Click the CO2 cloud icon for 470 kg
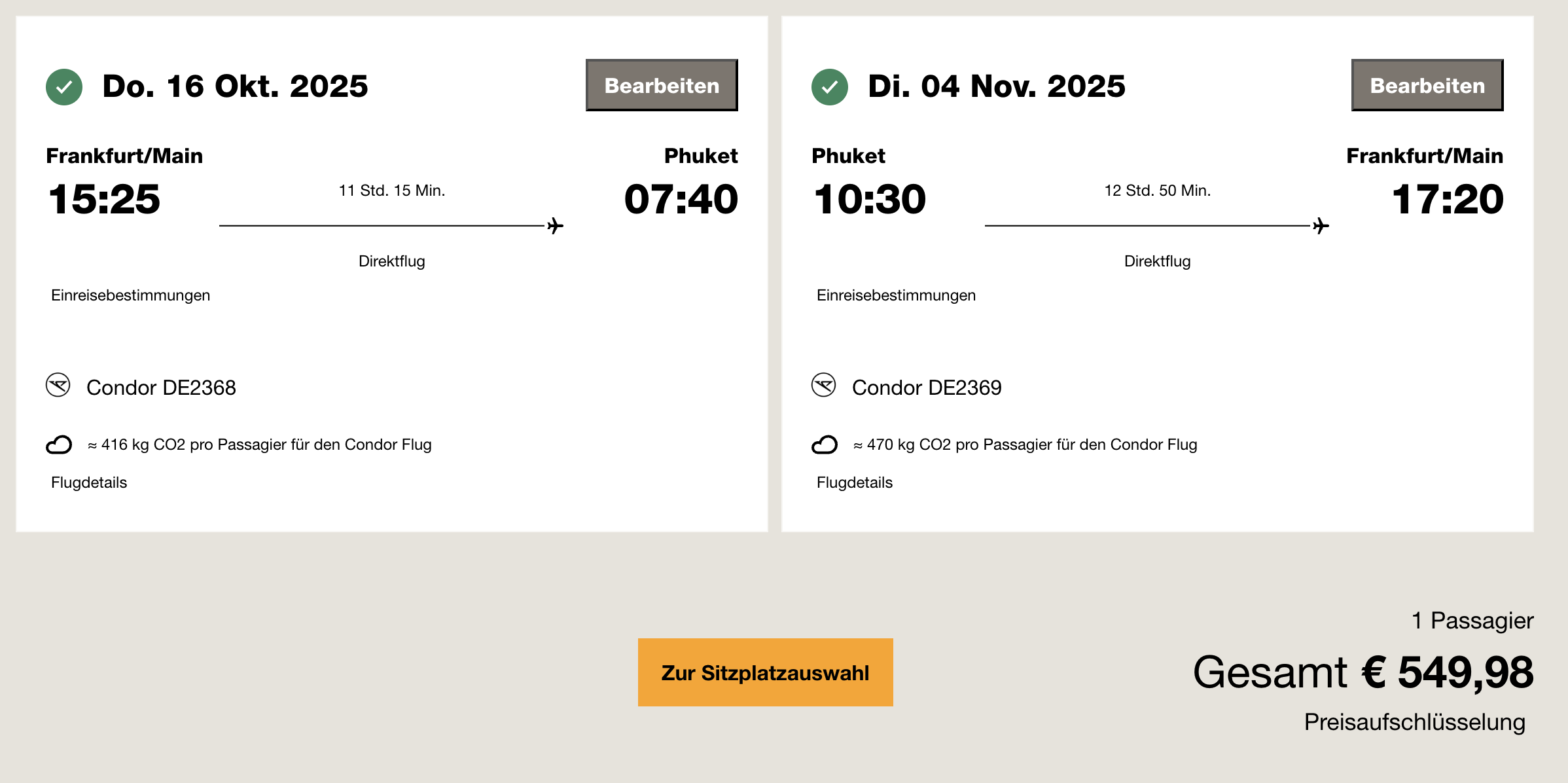This screenshot has height=783, width=1568. pos(825,445)
